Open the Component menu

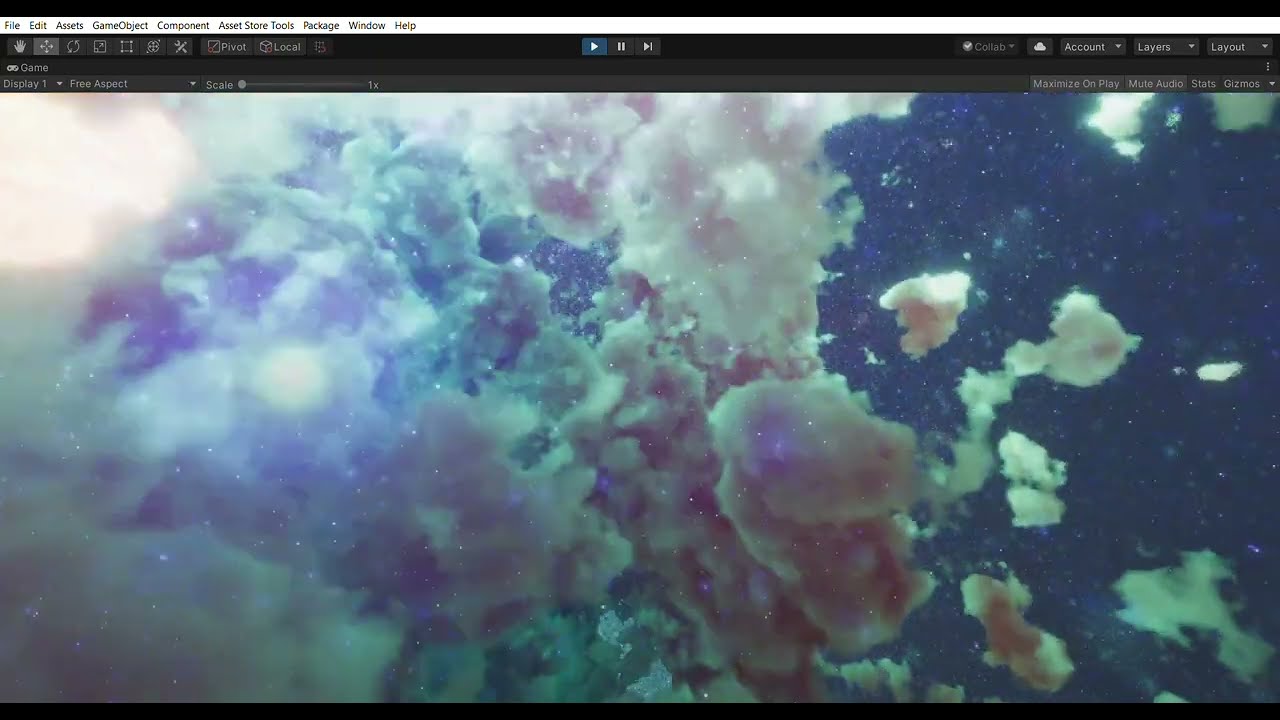coord(183,25)
